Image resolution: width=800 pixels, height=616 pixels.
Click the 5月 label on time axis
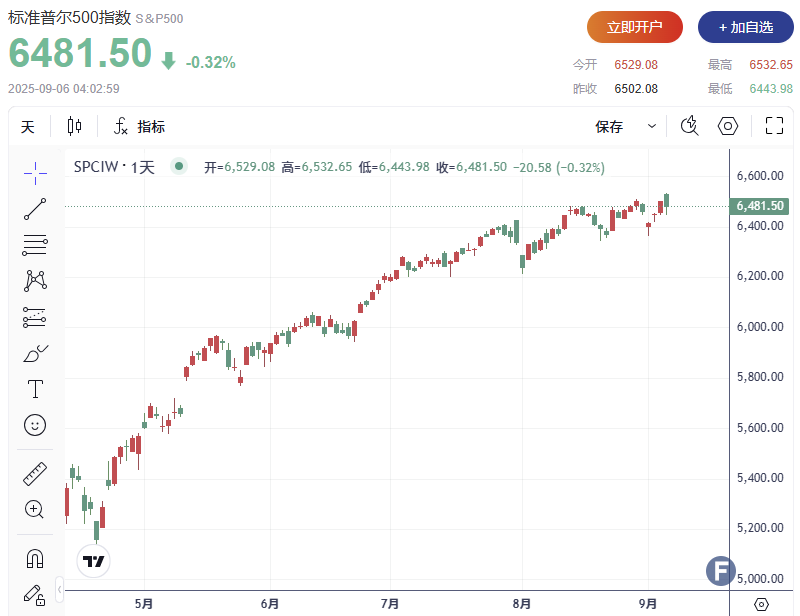pyautogui.click(x=144, y=604)
